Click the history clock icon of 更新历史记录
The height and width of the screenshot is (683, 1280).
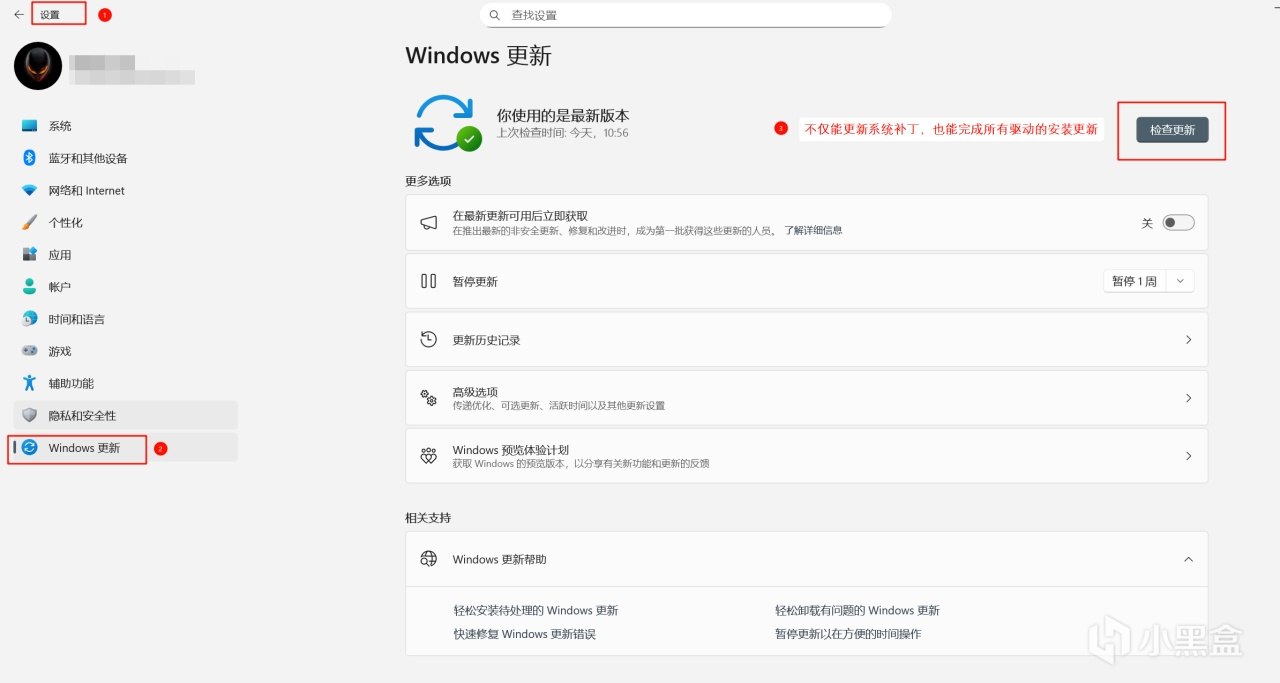429,339
